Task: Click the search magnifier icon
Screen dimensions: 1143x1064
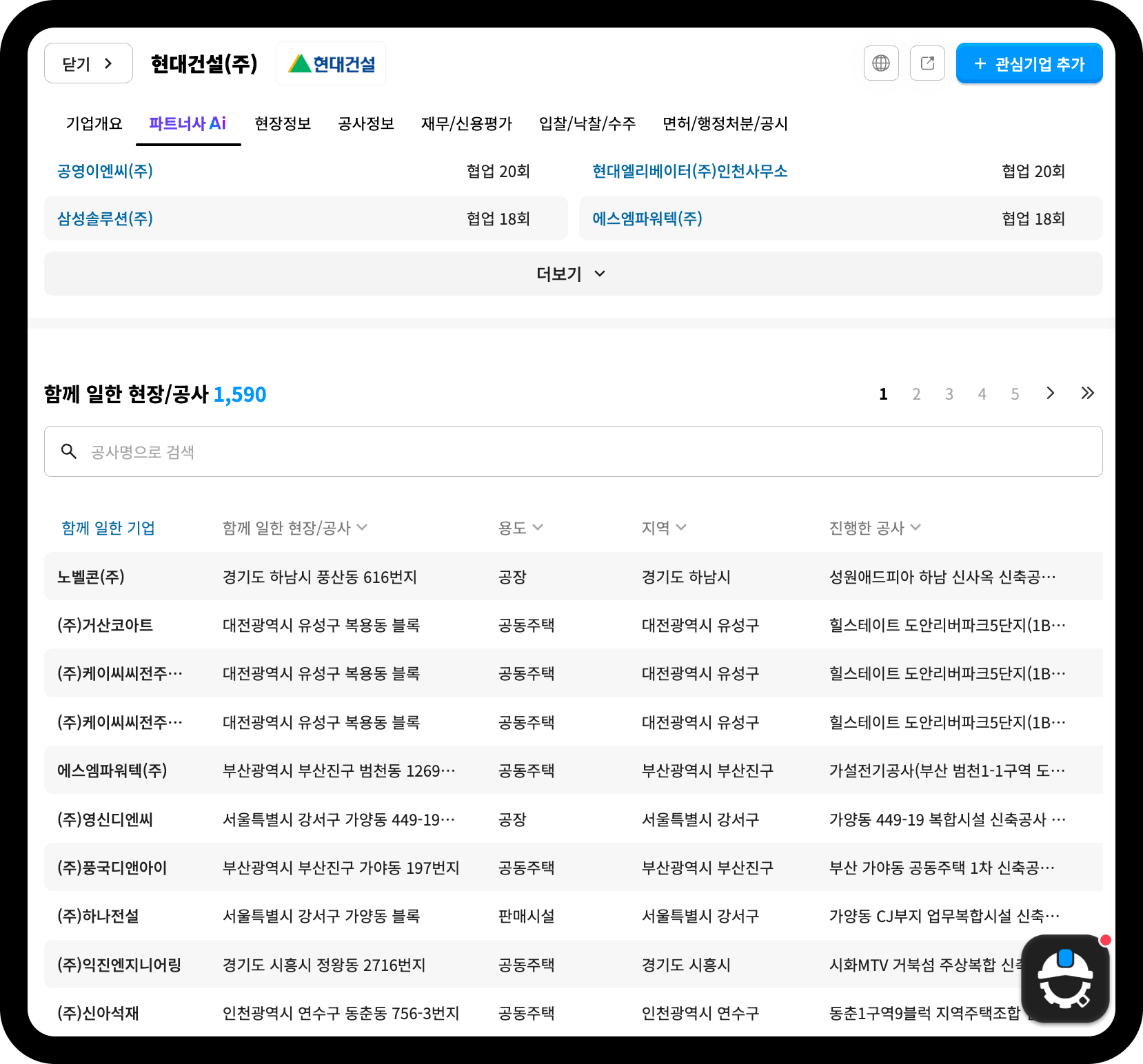Action: pyautogui.click(x=69, y=451)
